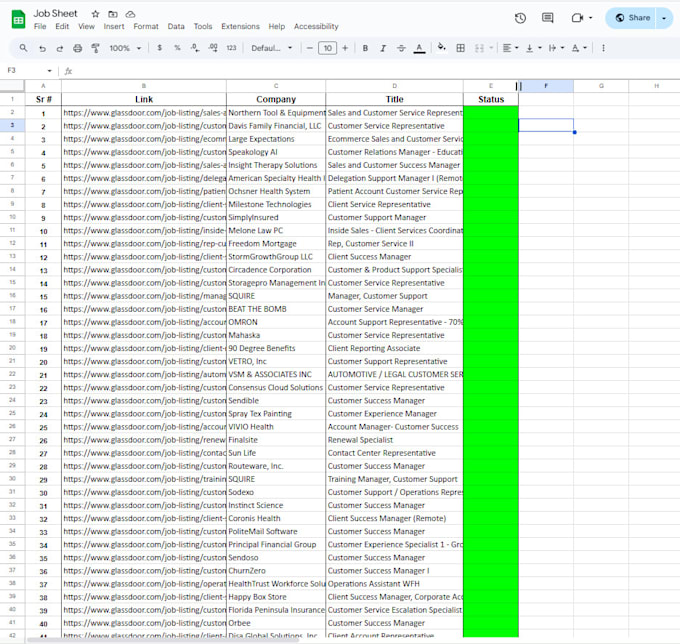The height and width of the screenshot is (644, 680).
Task: Click the horizontal scrollbar
Action: 163,640
